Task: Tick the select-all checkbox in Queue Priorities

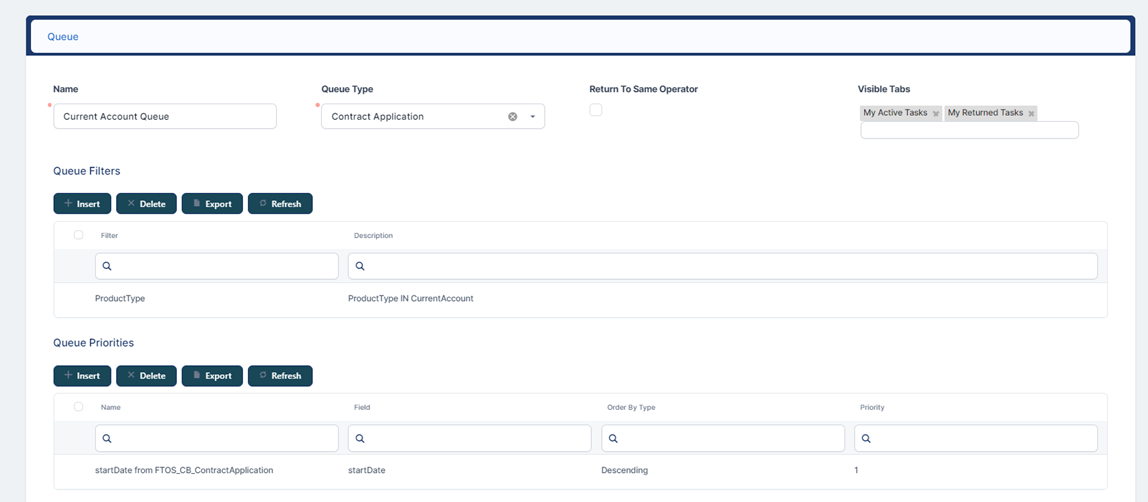Action: click(79, 407)
